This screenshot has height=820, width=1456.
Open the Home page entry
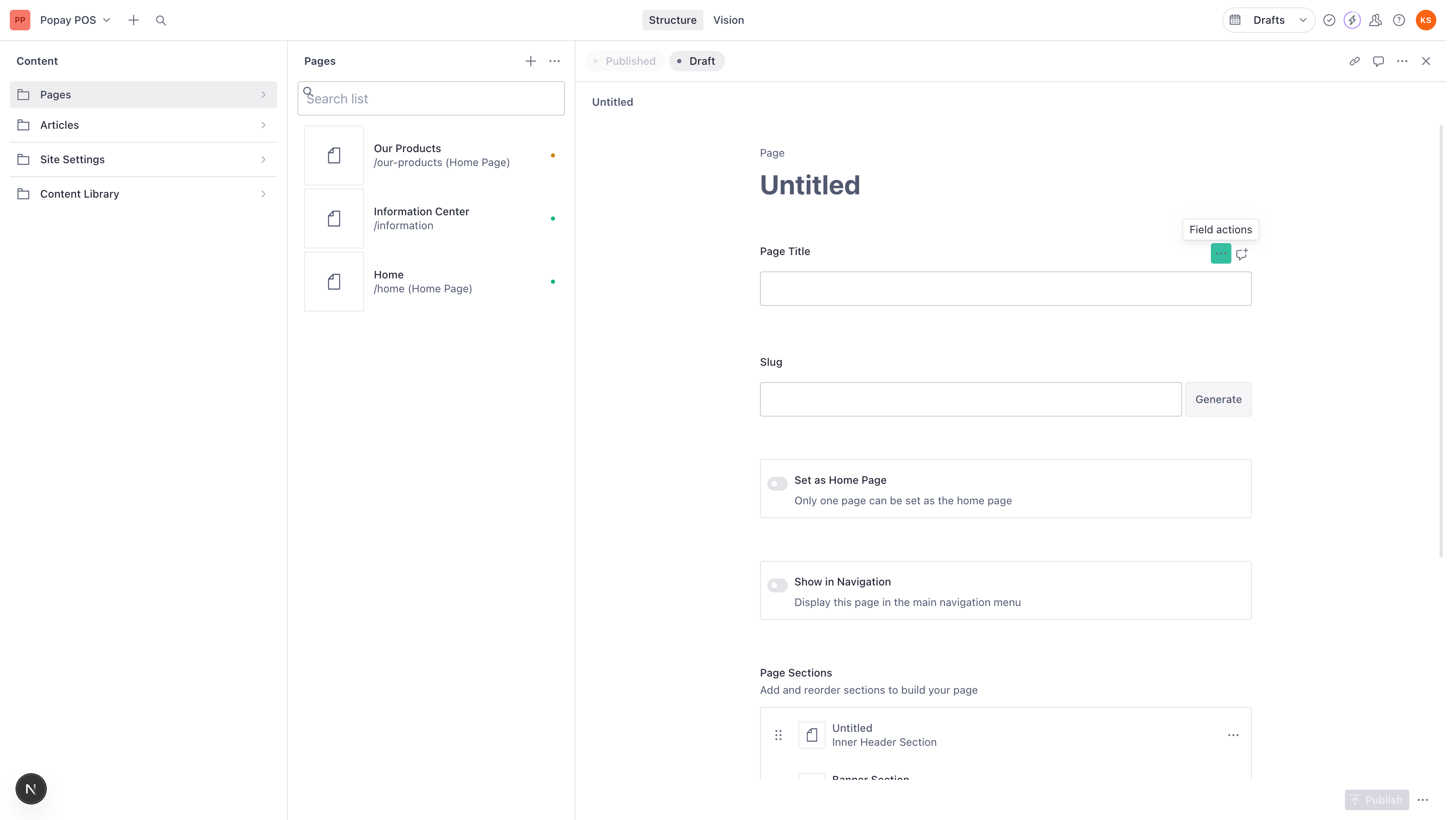pyautogui.click(x=431, y=282)
